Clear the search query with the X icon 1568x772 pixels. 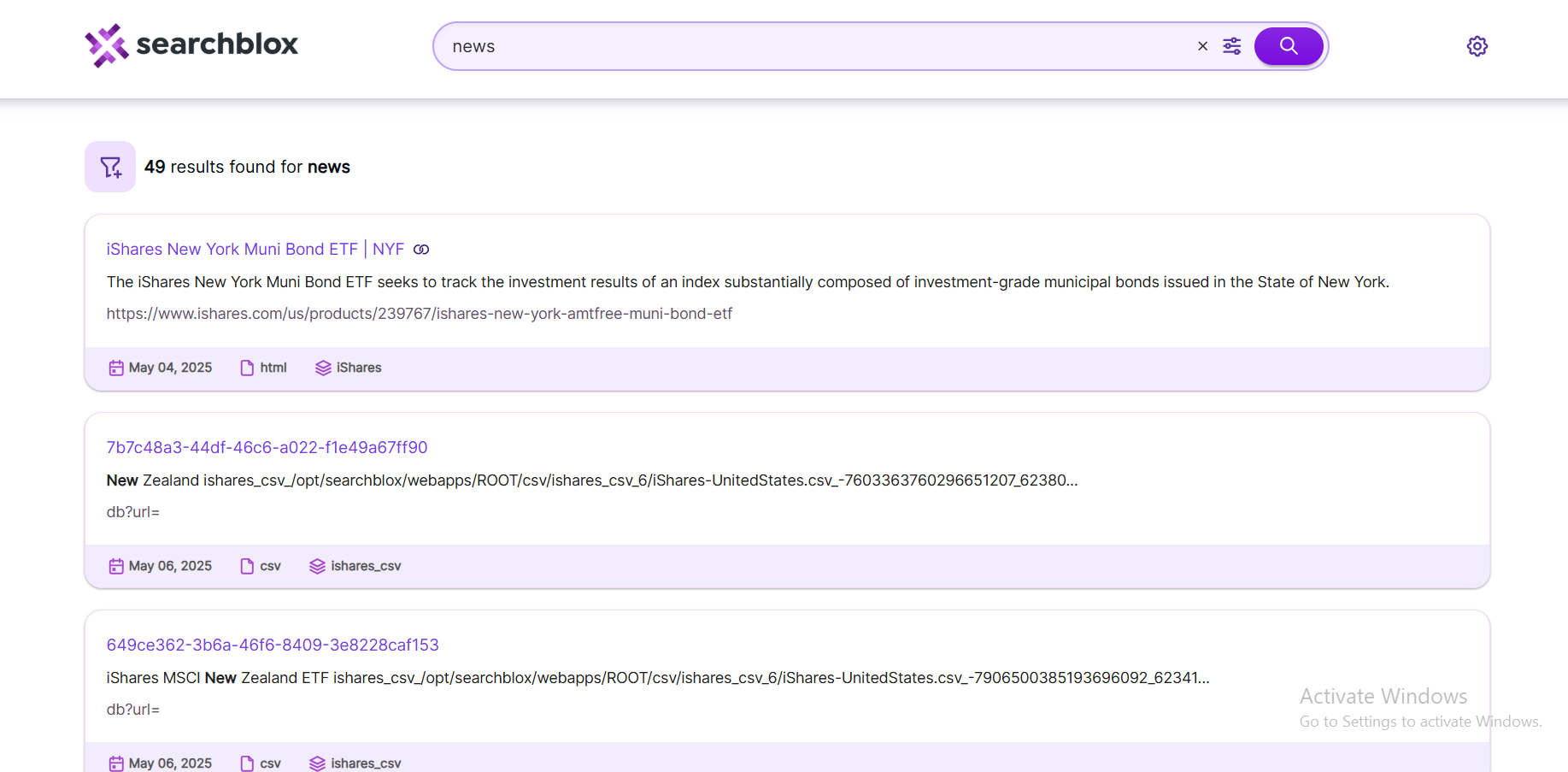pyautogui.click(x=1202, y=46)
